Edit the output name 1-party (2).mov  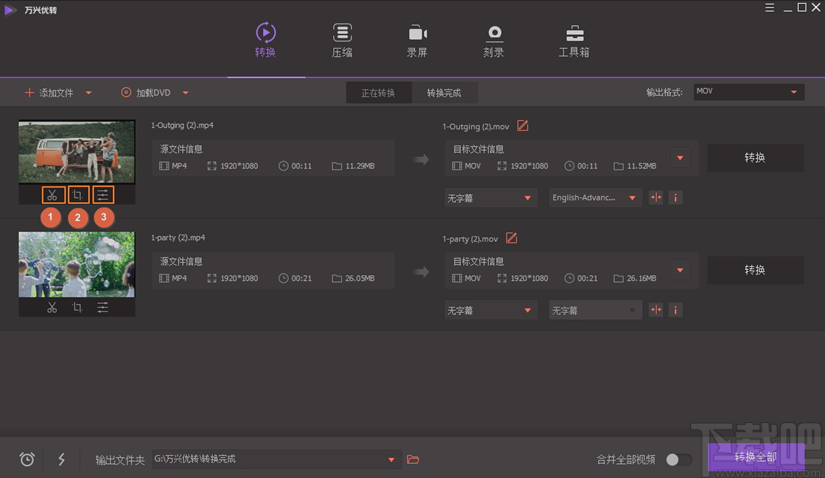click(511, 238)
